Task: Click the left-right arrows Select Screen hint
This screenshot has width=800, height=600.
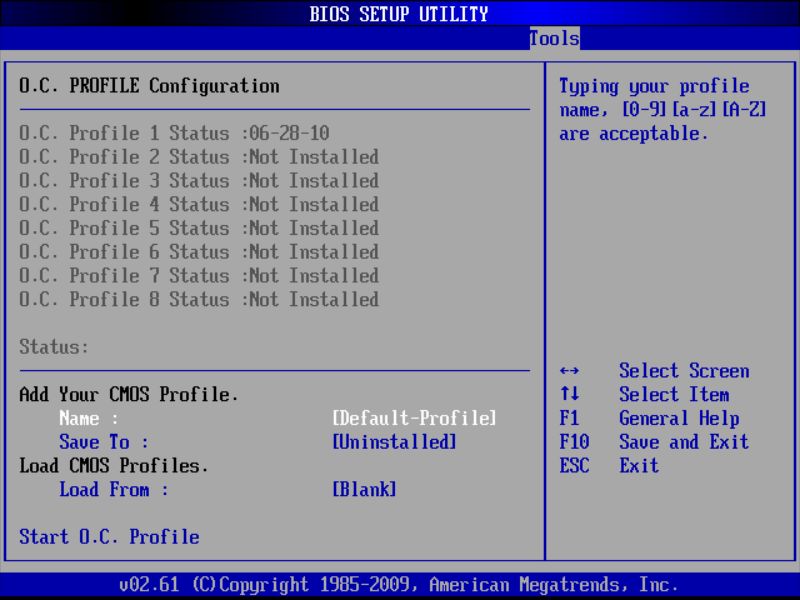Action: (x=654, y=371)
